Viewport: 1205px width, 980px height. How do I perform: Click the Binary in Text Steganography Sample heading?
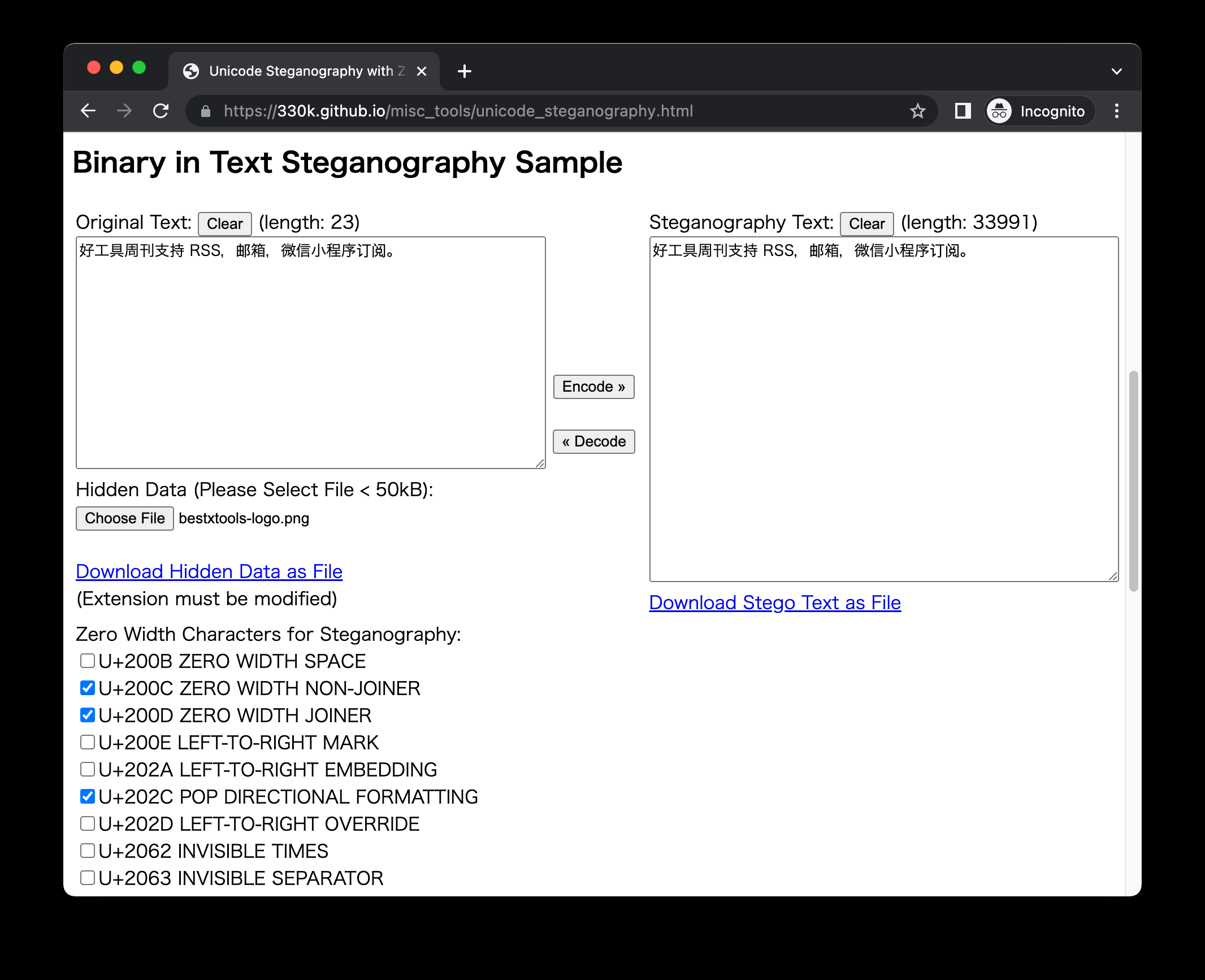[x=348, y=163]
